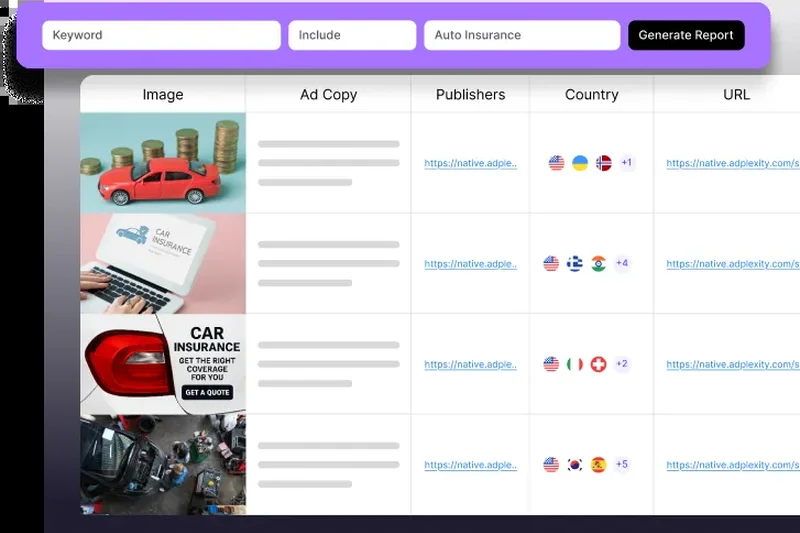800x533 pixels.
Task: Open URL link in the tail light row
Action: click(x=733, y=364)
